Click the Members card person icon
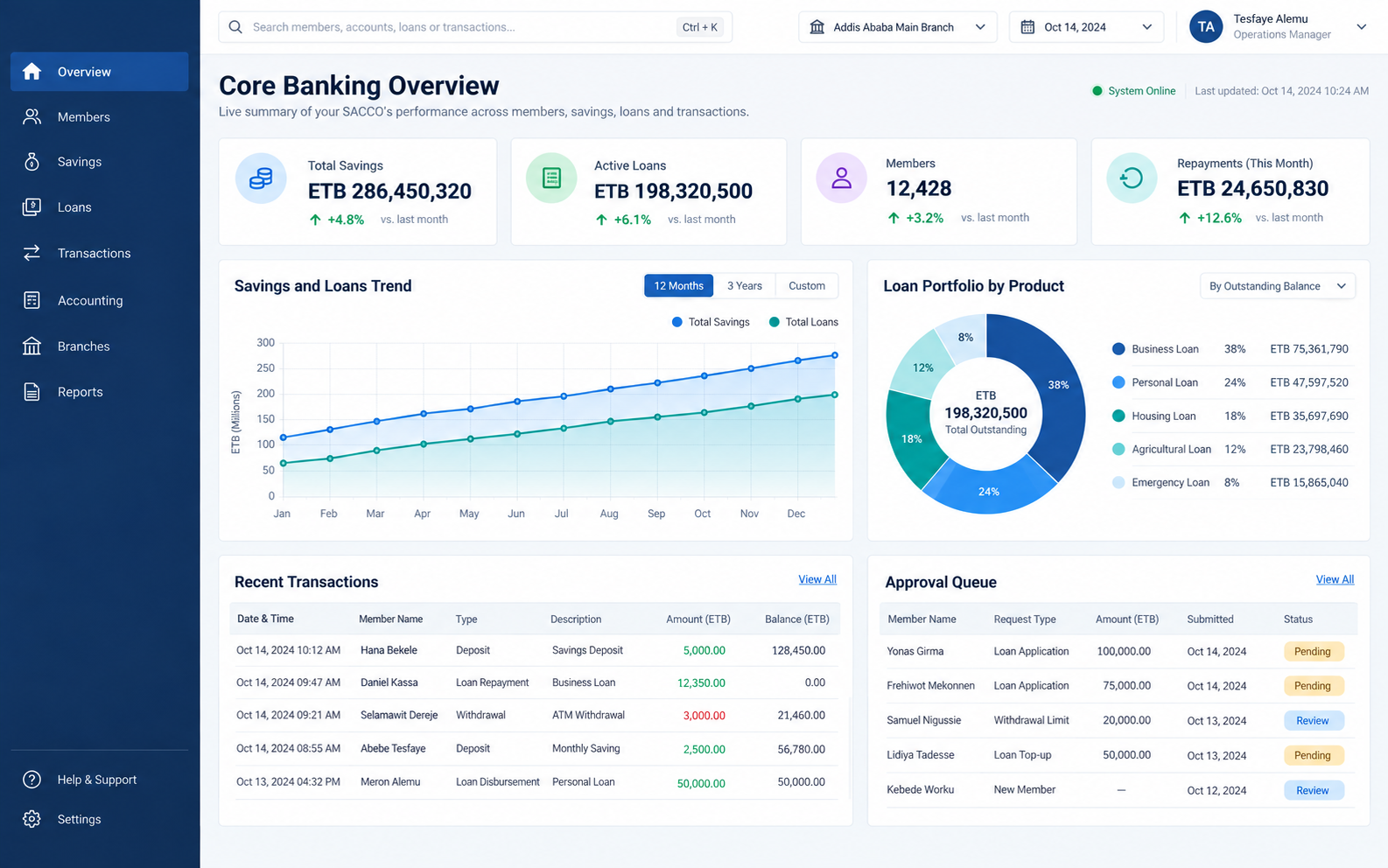Viewport: 1388px width, 868px height. pyautogui.click(x=841, y=178)
